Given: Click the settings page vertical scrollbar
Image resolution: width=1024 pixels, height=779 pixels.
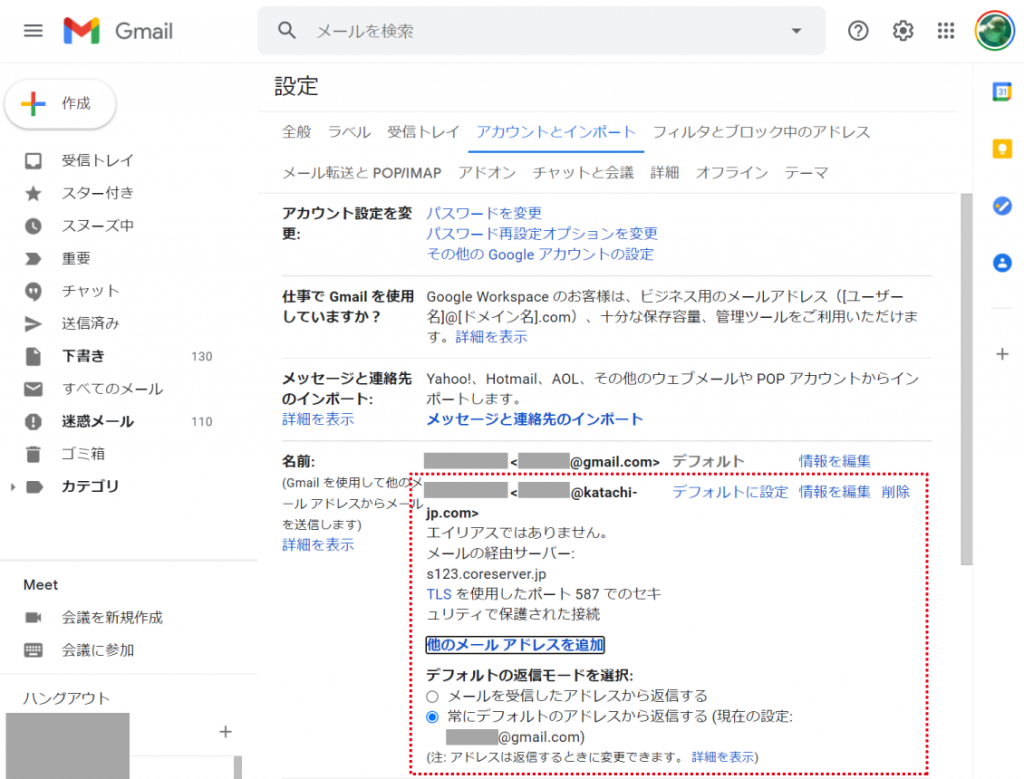Looking at the screenshot, I should click(x=966, y=380).
